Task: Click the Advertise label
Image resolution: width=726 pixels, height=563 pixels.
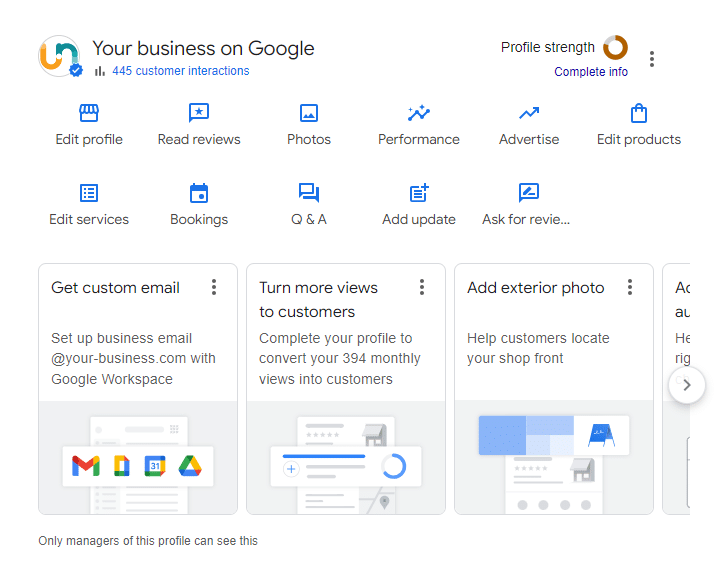Action: pos(529,139)
